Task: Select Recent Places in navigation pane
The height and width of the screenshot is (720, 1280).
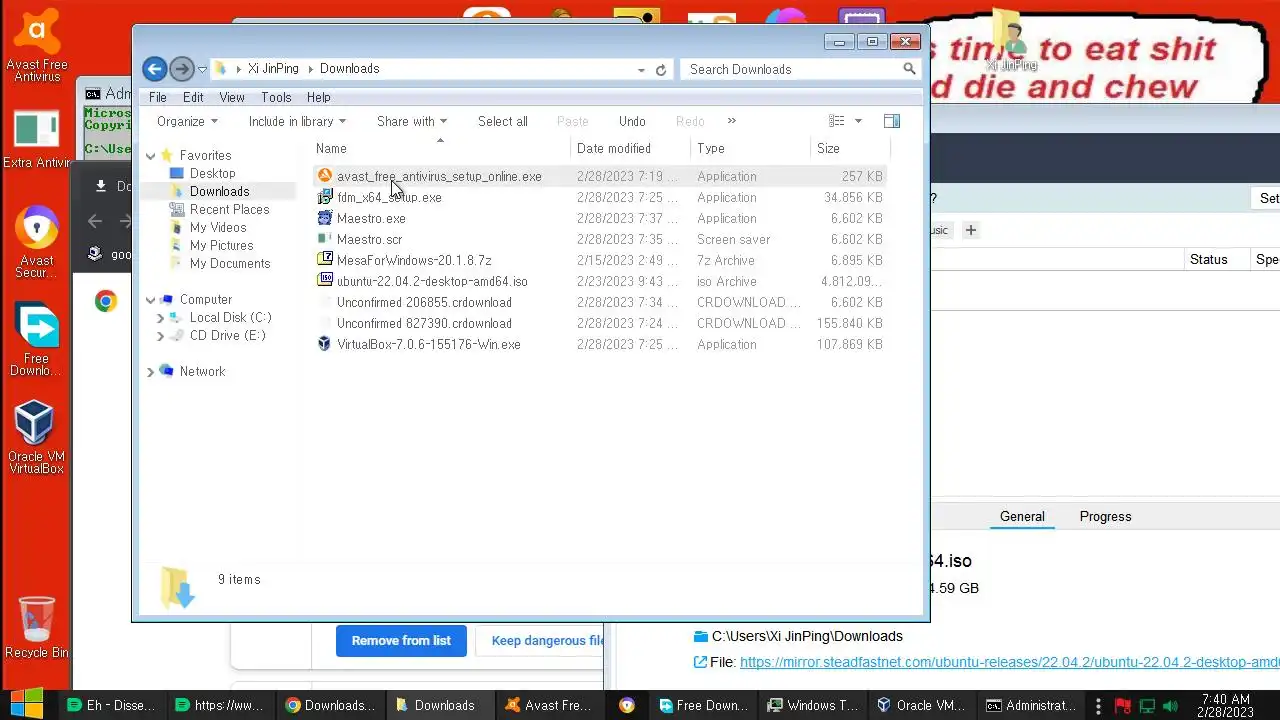Action: click(x=229, y=209)
